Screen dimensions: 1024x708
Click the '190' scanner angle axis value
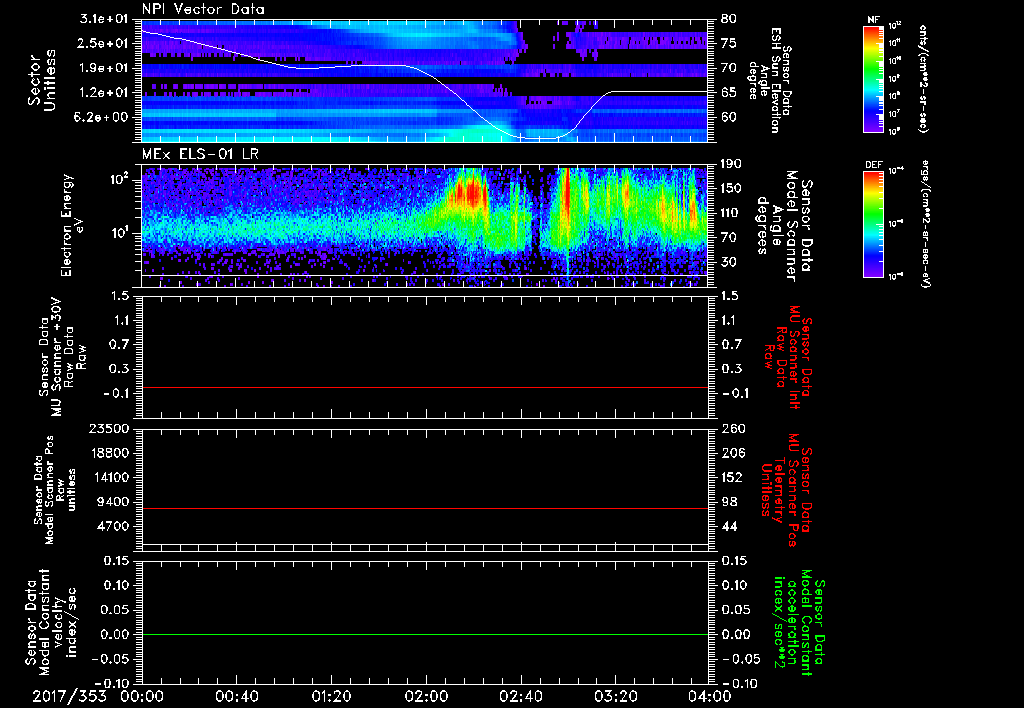(x=733, y=164)
